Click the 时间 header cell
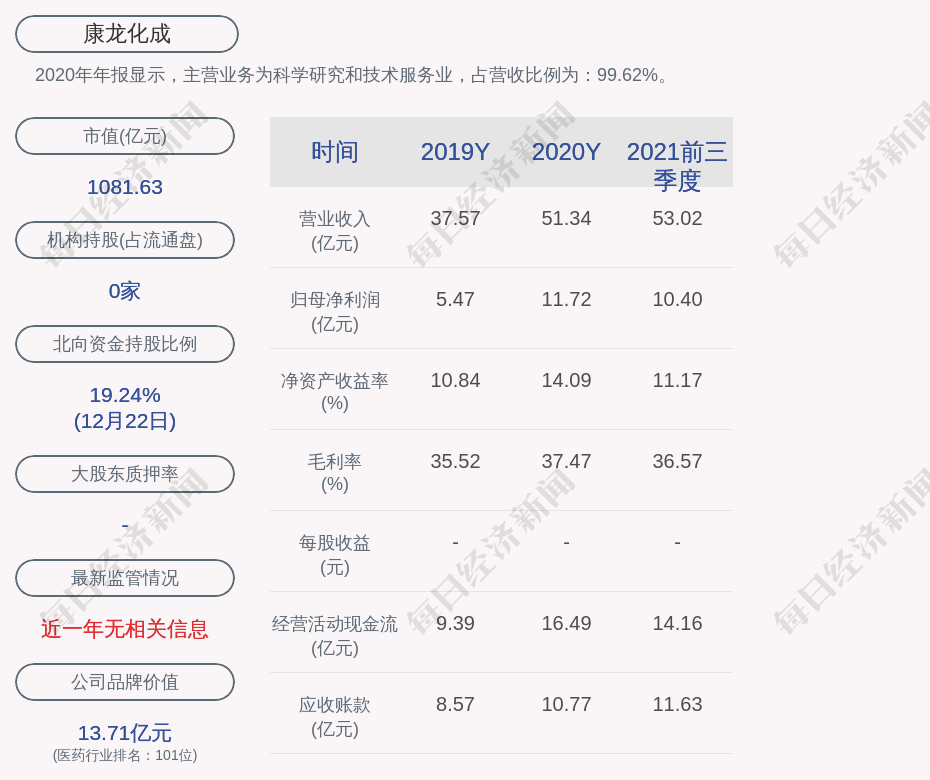Screen dimensions: 930x780 pos(335,152)
